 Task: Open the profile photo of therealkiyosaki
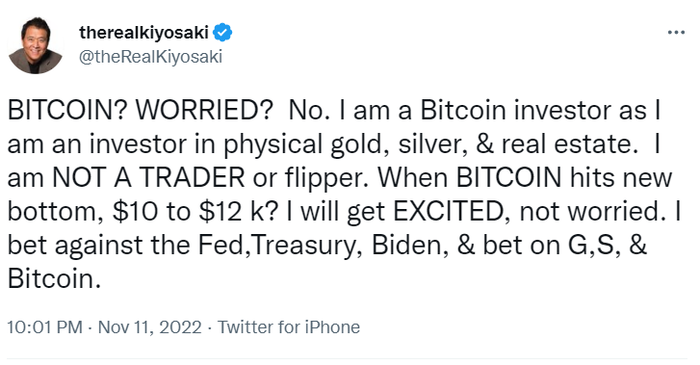click(x=35, y=45)
